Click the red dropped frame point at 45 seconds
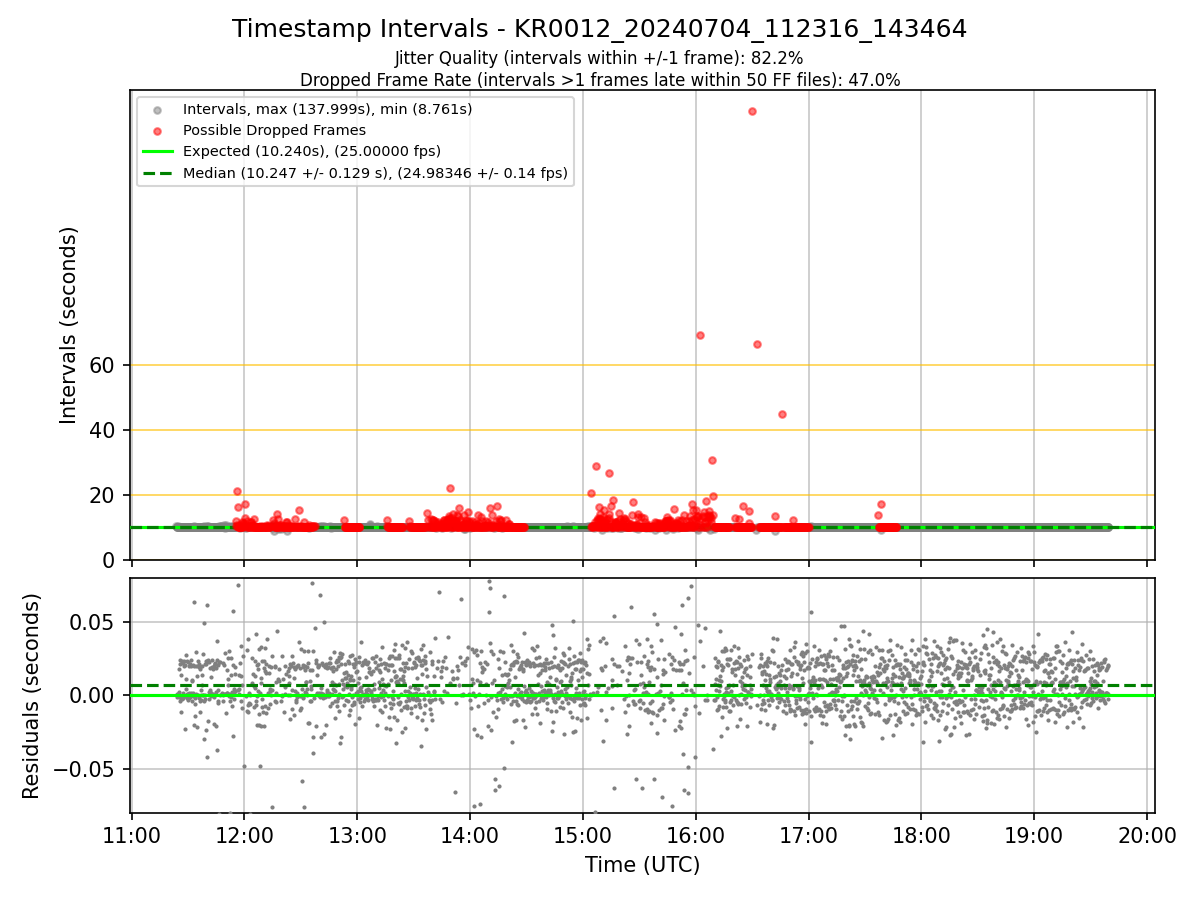 782,414
